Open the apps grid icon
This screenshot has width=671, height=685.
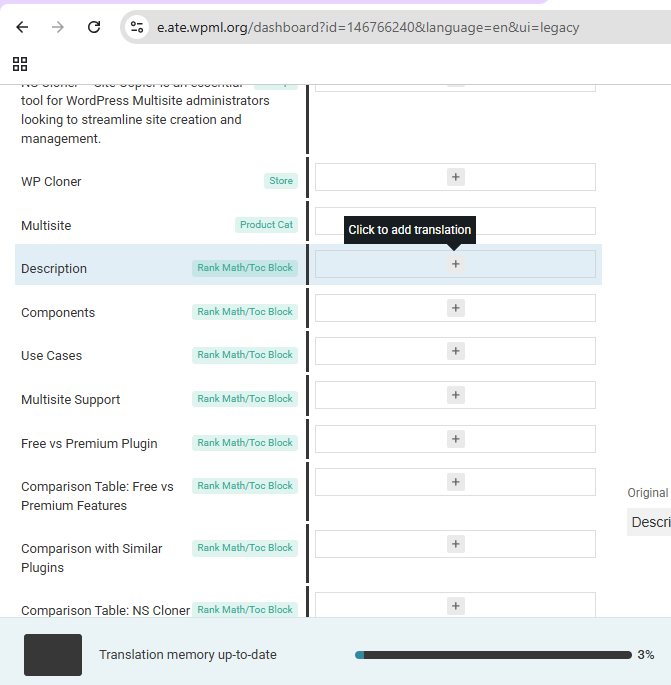tap(20, 64)
